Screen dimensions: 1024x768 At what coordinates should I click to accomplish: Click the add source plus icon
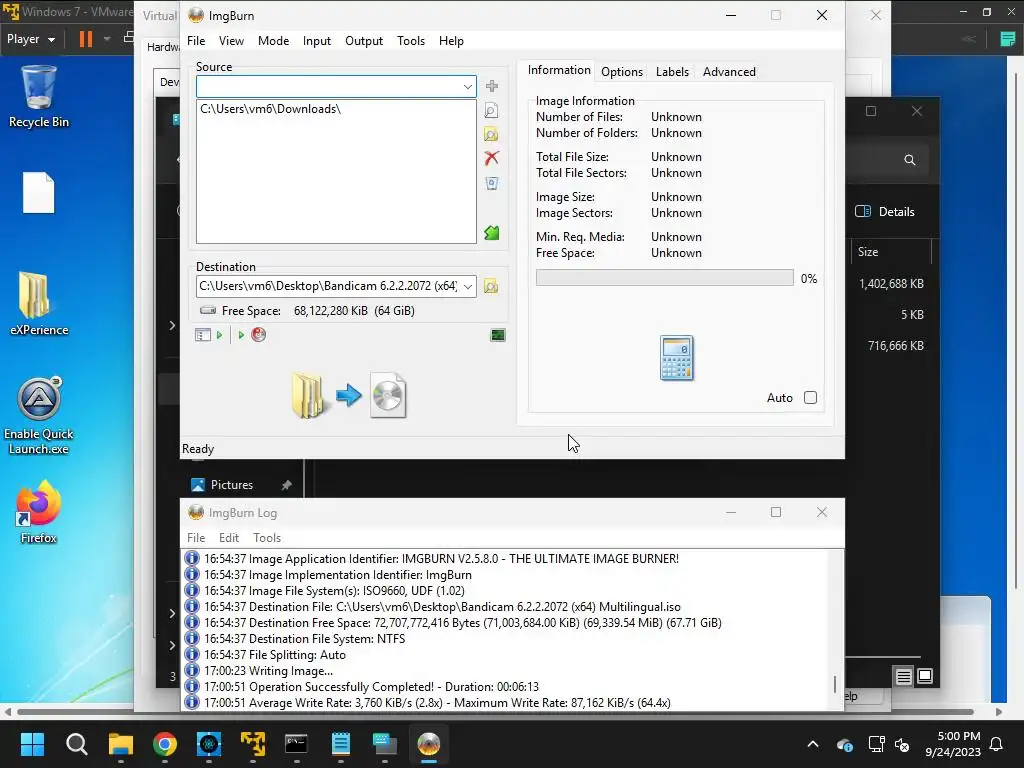[x=492, y=86]
